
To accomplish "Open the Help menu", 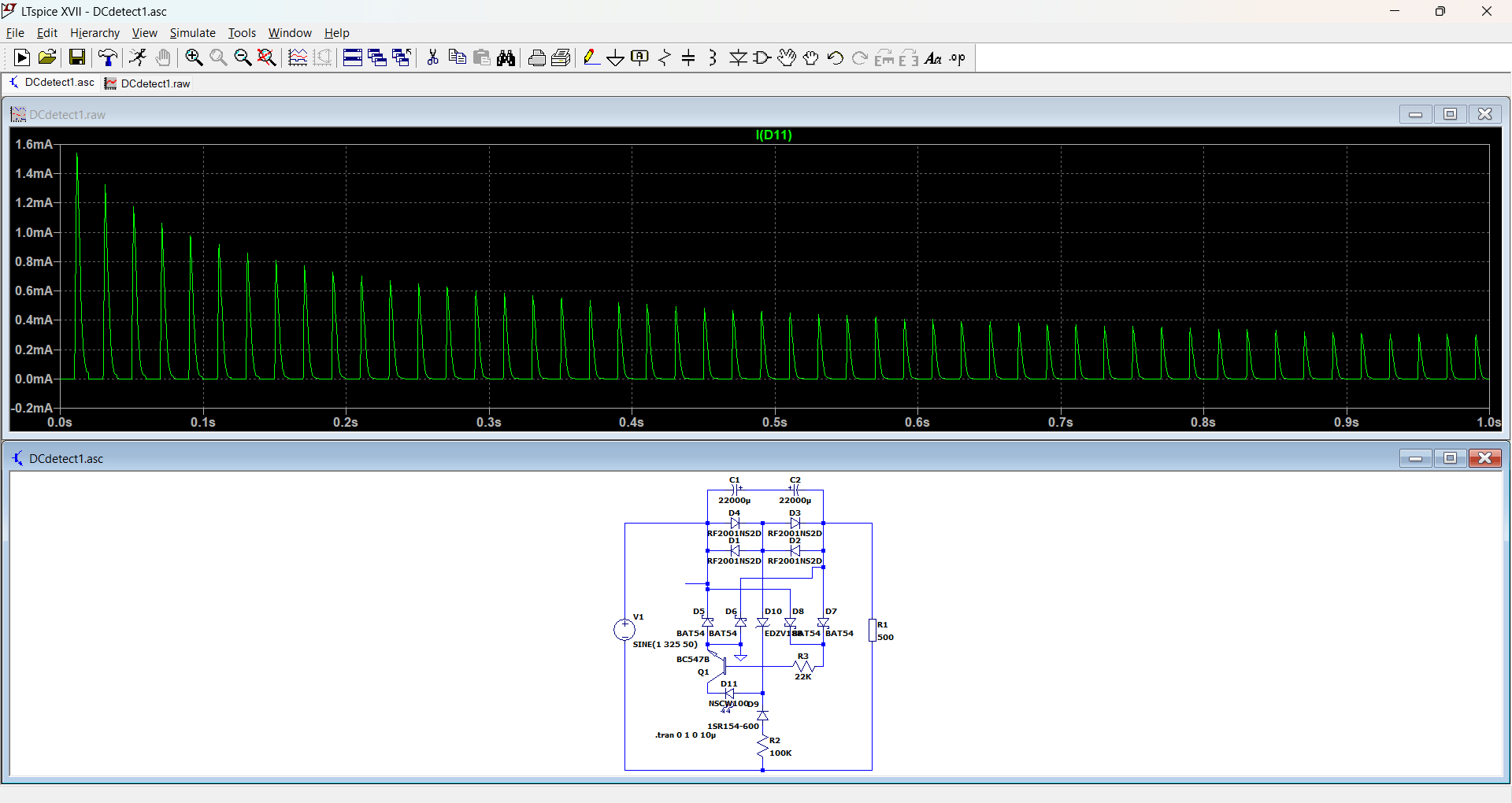I will click(x=336, y=33).
